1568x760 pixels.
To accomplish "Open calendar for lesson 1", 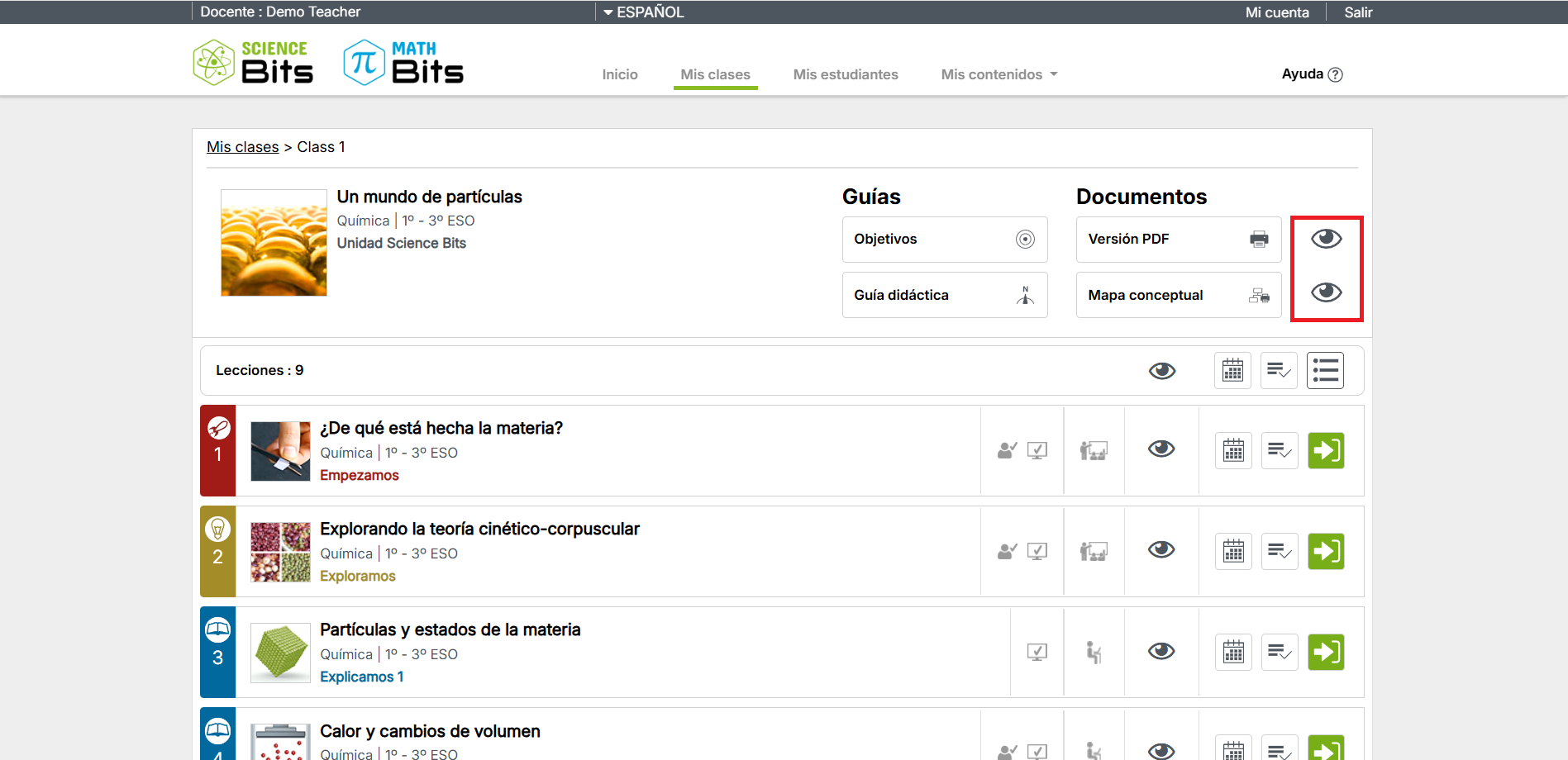I will tap(1233, 450).
